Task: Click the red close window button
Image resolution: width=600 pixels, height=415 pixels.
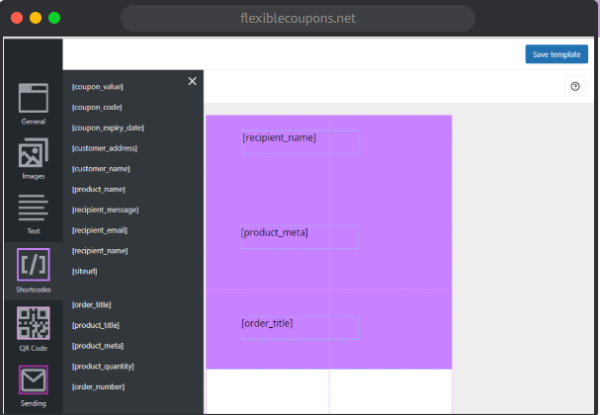Action: [x=17, y=18]
